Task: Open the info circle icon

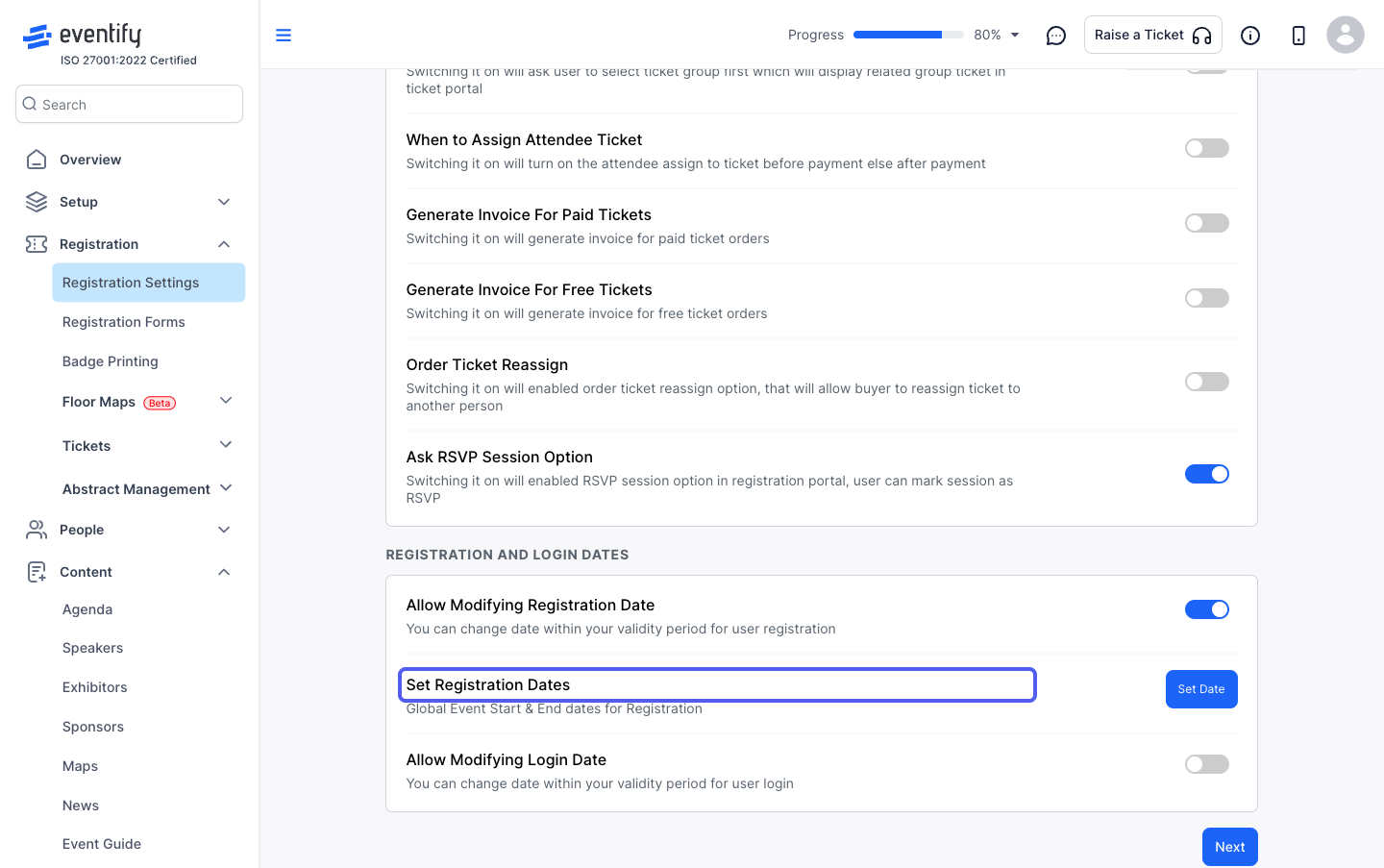Action: [x=1250, y=36]
